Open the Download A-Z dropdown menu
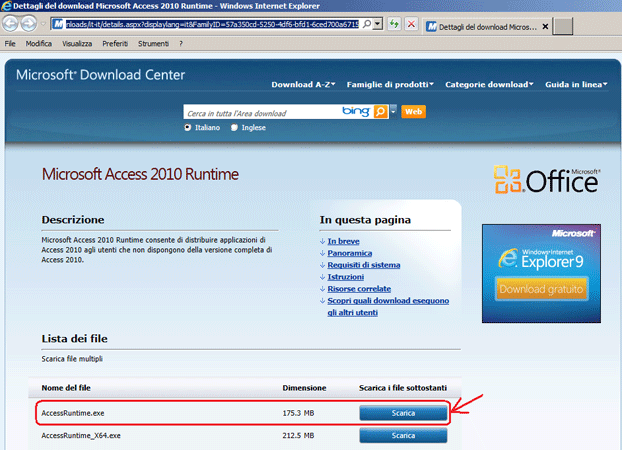The height and width of the screenshot is (450, 622). pyautogui.click(x=303, y=85)
